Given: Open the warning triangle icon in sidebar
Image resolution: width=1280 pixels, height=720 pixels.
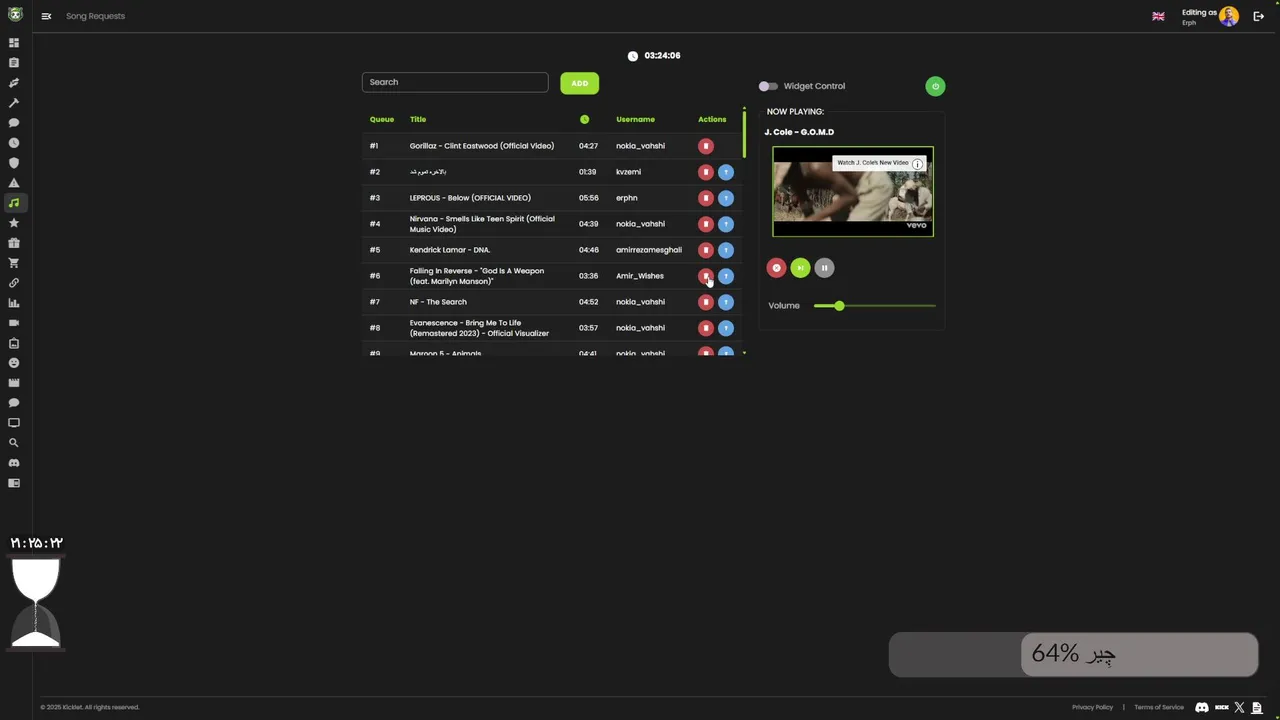Looking at the screenshot, I should (x=14, y=183).
